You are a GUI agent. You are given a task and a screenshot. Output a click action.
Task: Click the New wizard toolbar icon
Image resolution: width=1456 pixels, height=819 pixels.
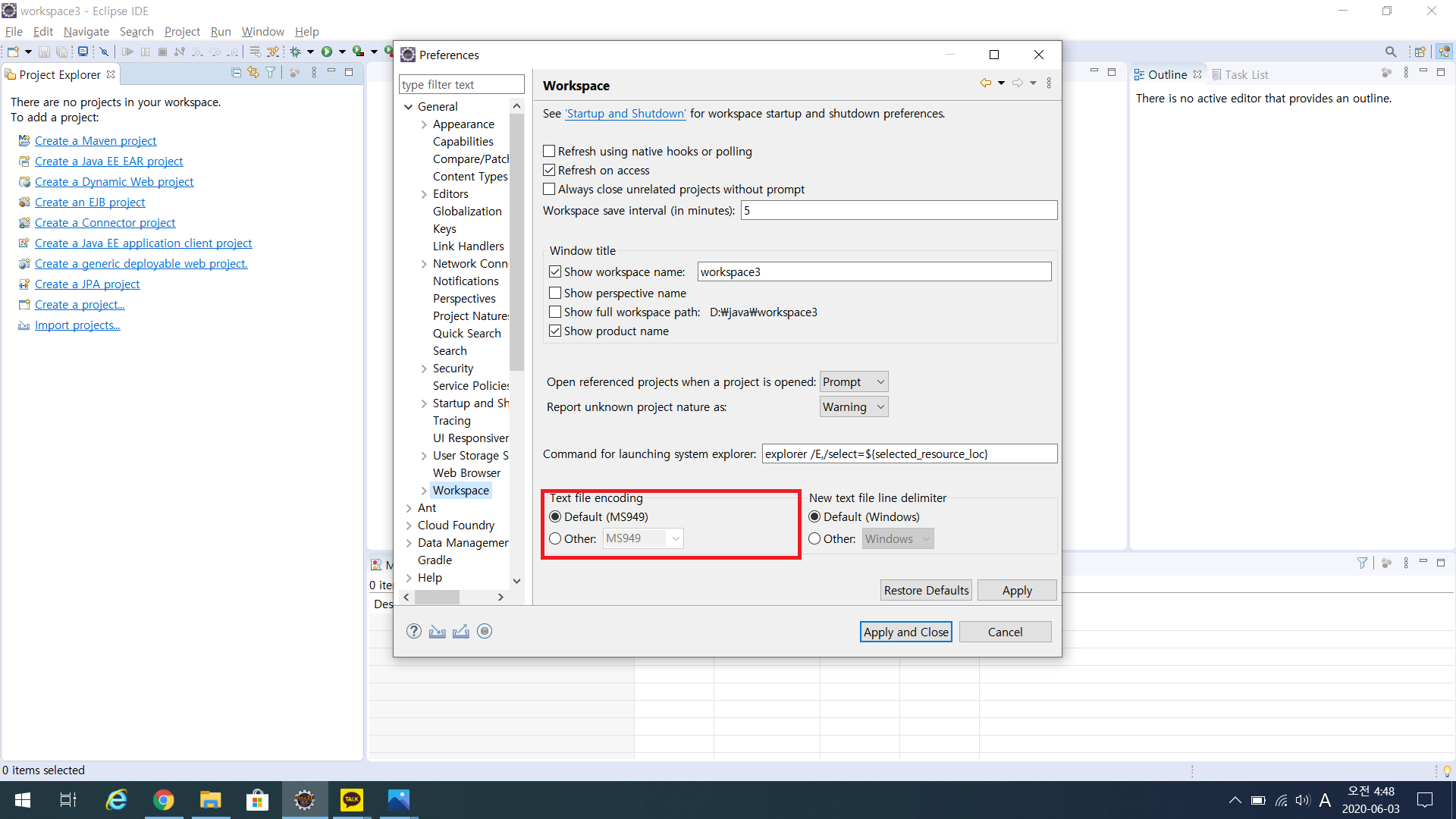coord(13,52)
